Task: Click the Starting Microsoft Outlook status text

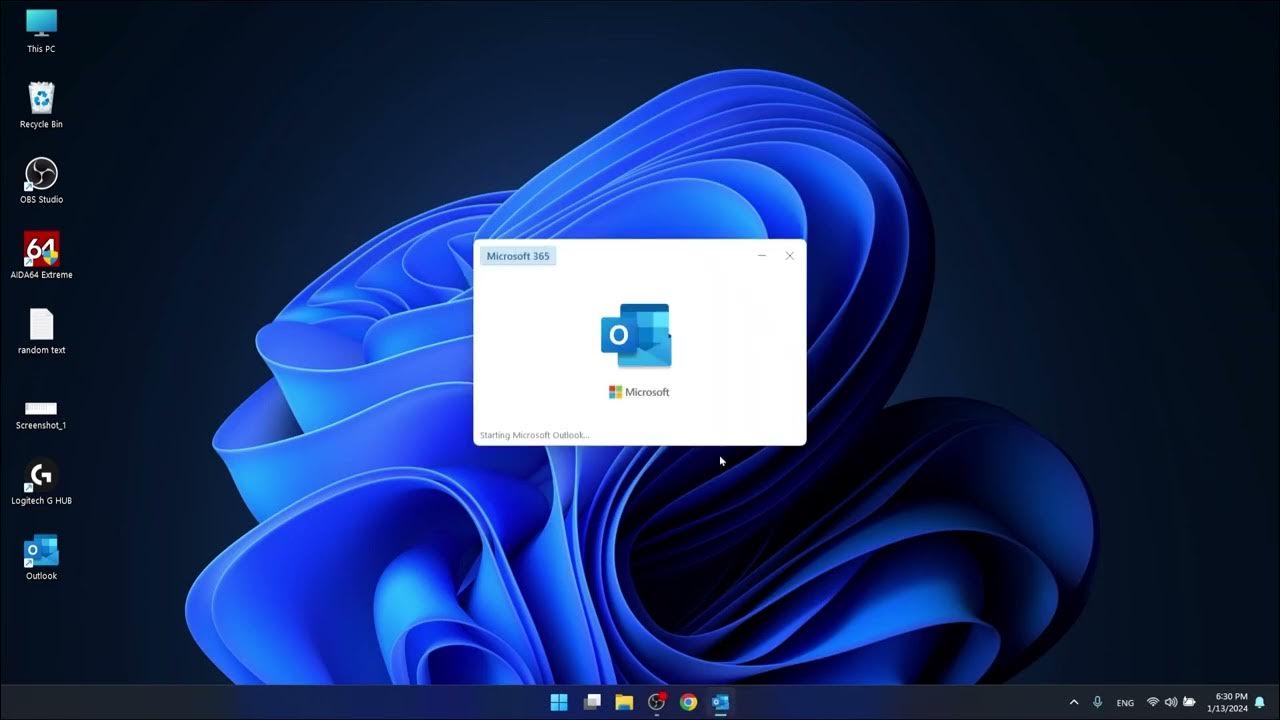Action: pyautogui.click(x=535, y=435)
